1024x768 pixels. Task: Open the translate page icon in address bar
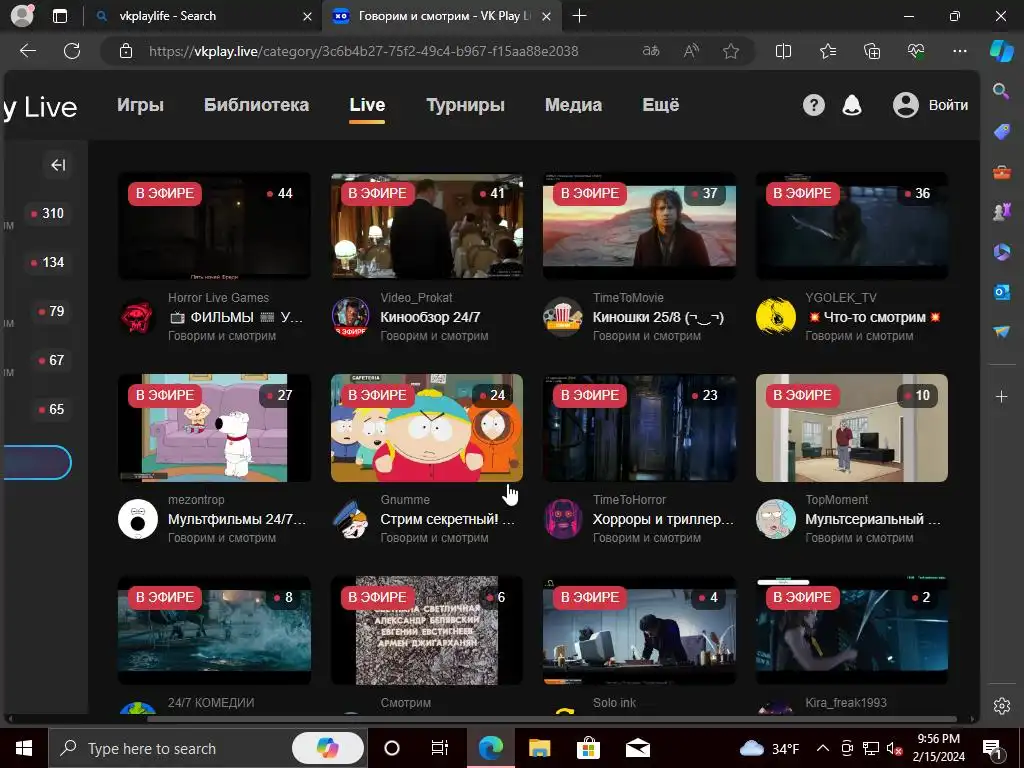(651, 51)
